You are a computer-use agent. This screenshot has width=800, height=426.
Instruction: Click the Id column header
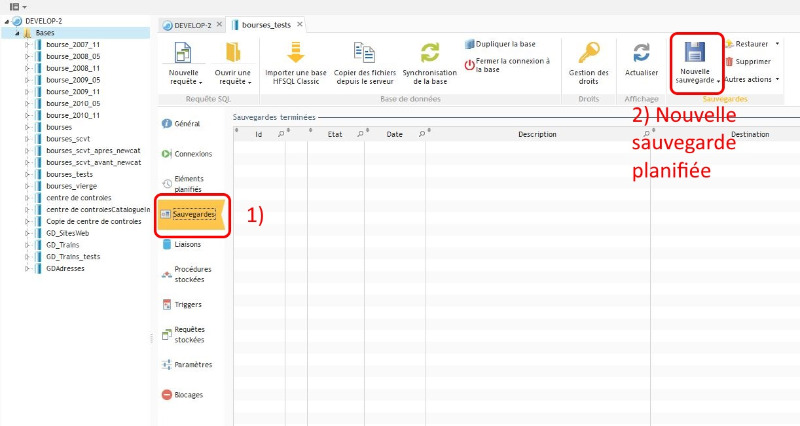point(259,134)
